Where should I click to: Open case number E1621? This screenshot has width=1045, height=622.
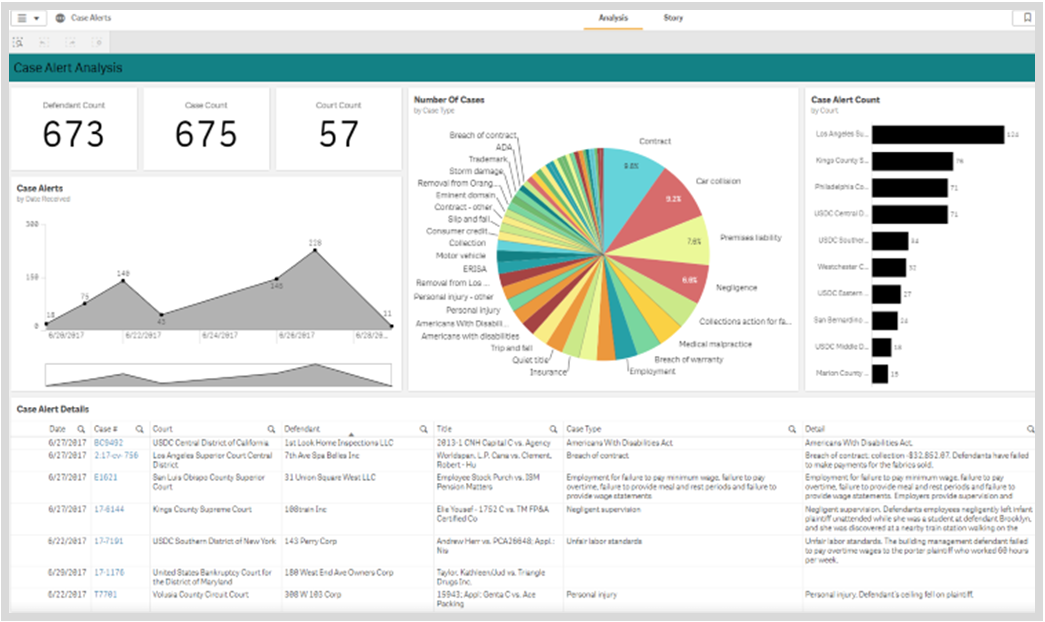[x=104, y=477]
